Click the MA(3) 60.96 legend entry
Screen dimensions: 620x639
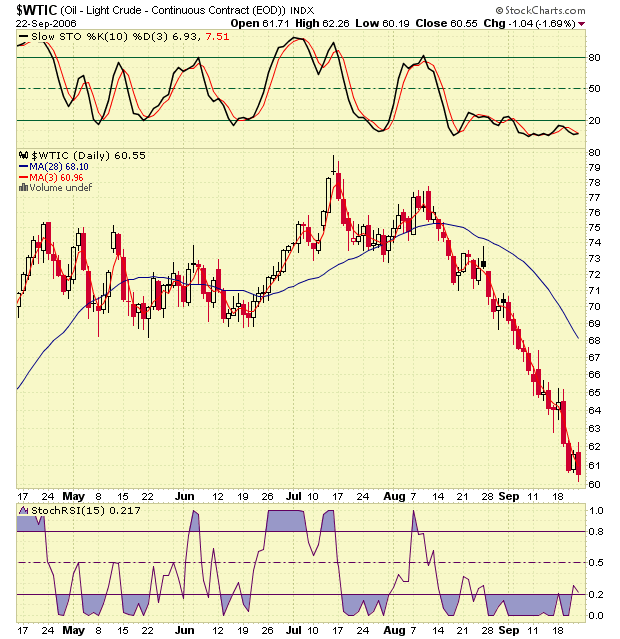click(56, 177)
